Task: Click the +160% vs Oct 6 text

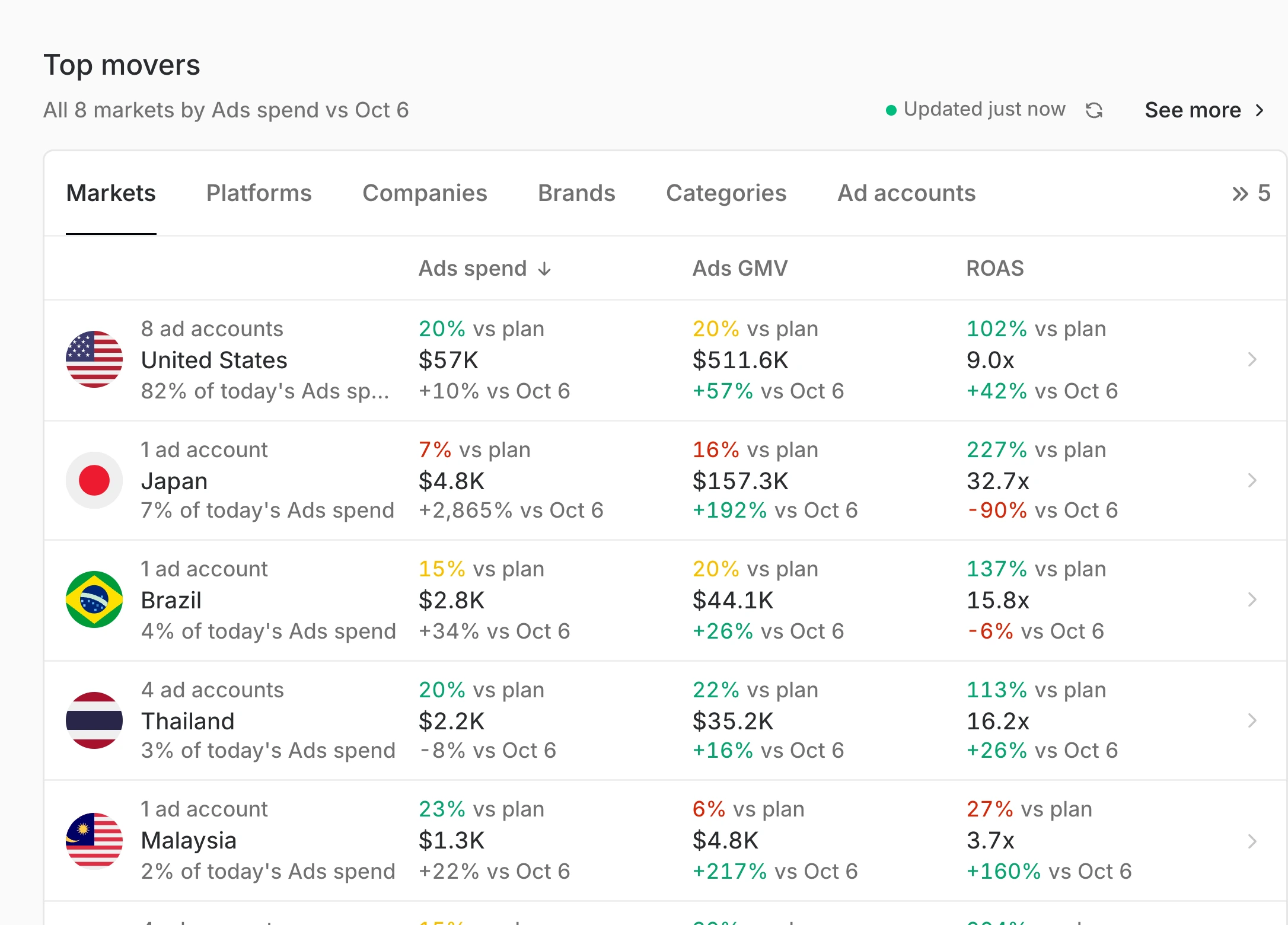Action: pyautogui.click(x=1048, y=871)
